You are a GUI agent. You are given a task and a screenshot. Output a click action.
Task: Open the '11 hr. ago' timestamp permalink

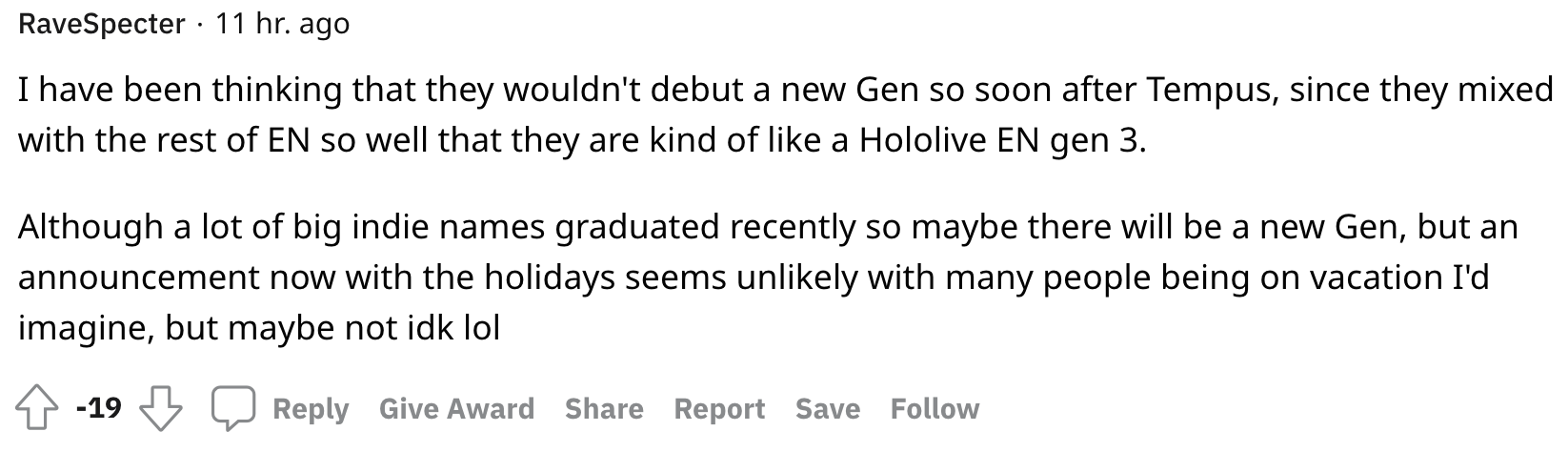click(x=282, y=24)
